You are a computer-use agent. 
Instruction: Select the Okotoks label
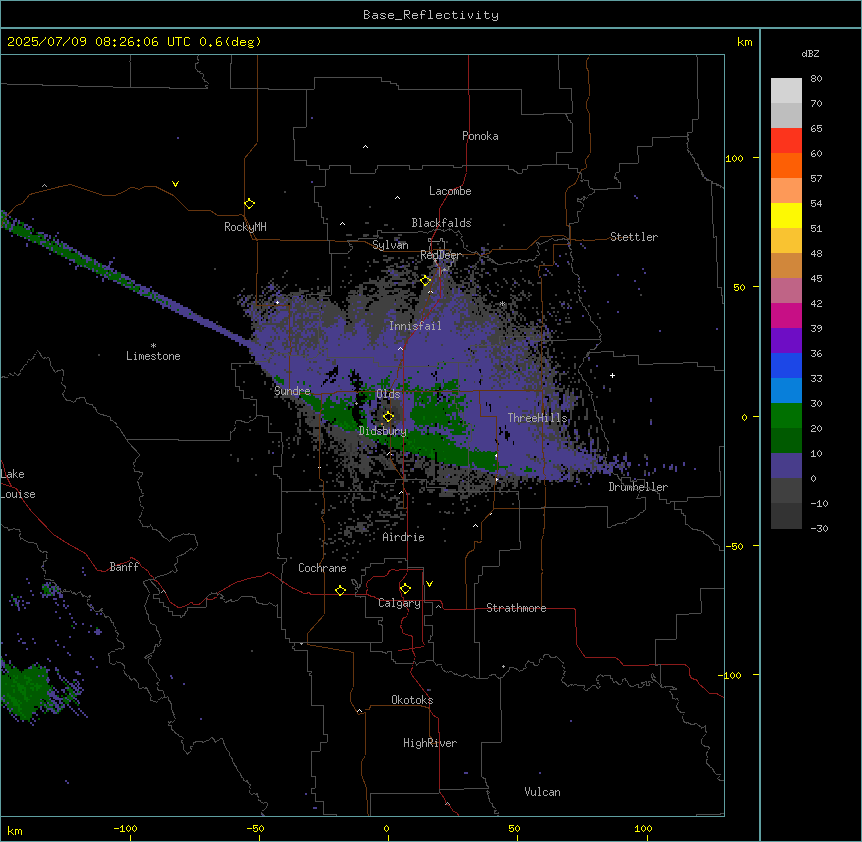click(412, 700)
